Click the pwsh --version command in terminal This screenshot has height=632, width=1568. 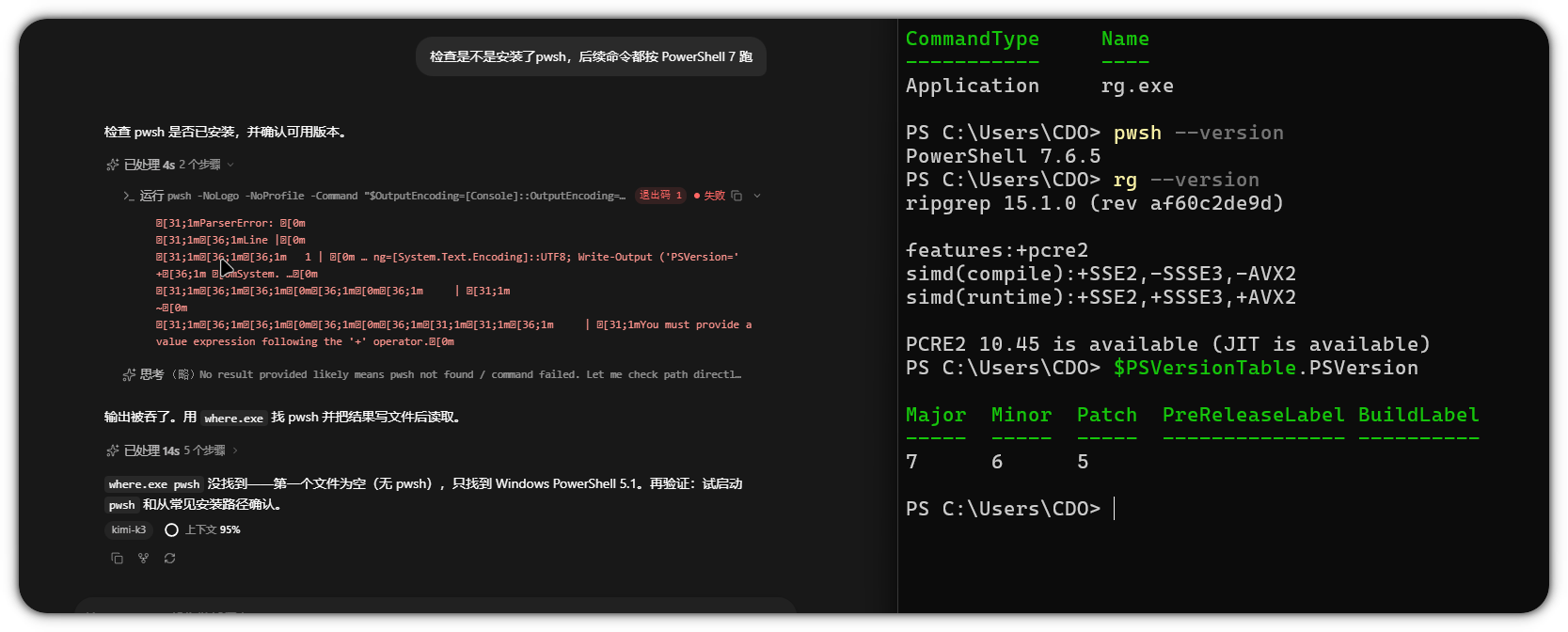click(x=1198, y=133)
